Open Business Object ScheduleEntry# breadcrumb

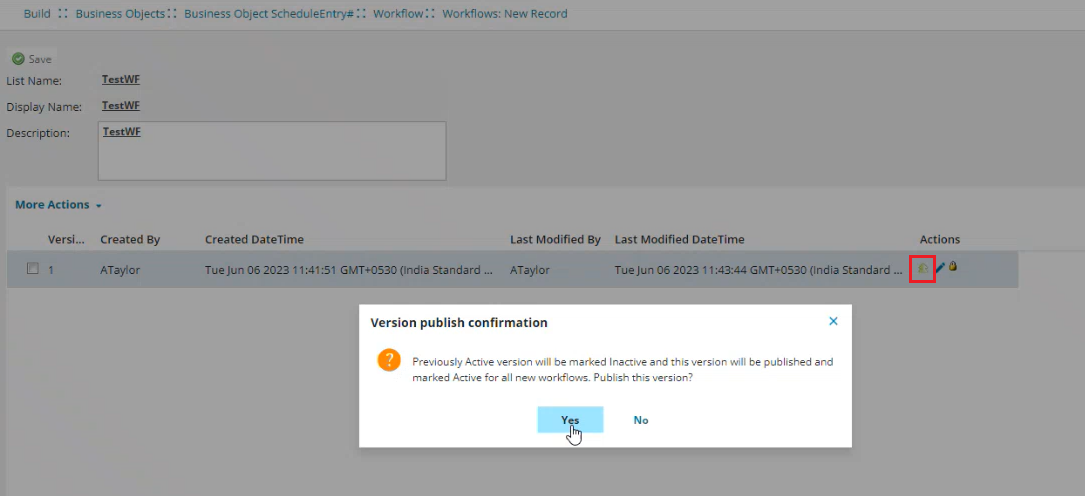[x=269, y=13]
